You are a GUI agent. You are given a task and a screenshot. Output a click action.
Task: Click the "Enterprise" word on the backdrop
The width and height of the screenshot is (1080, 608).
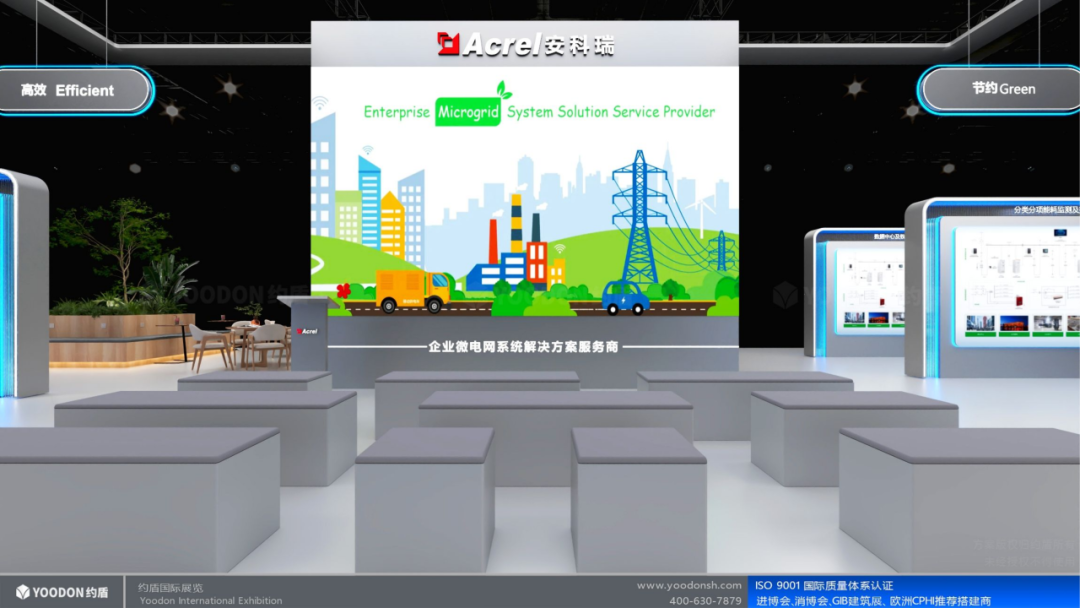click(x=397, y=112)
